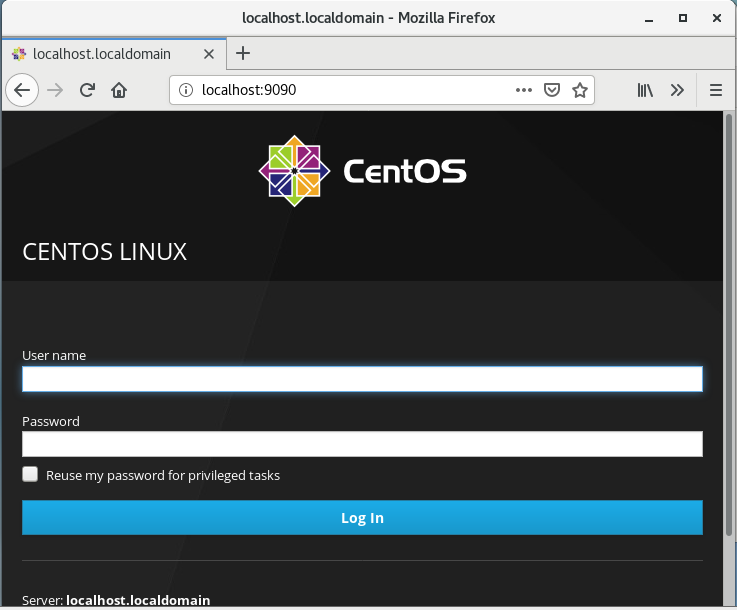Image resolution: width=737 pixels, height=610 pixels.
Task: Click the Log In button
Action: click(362, 518)
